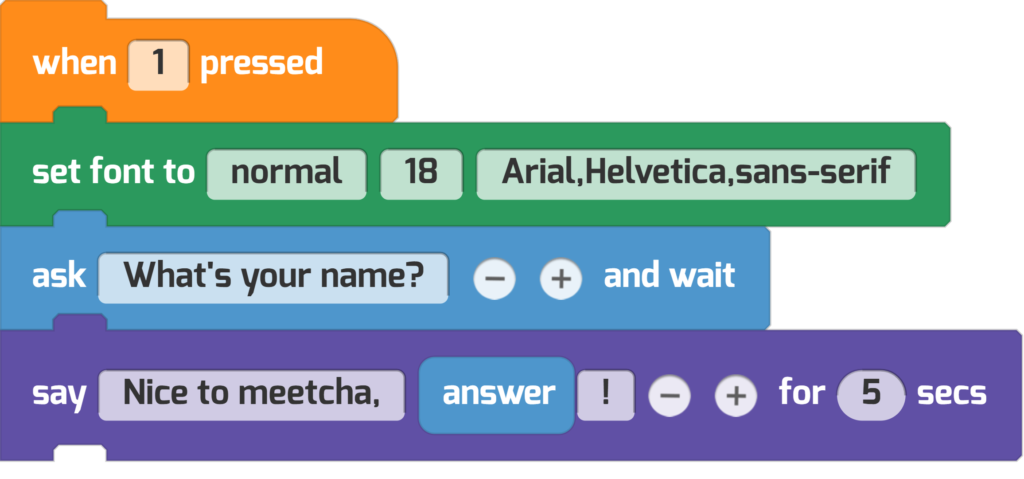Select the font size field showing 18
This screenshot has height=479, width=1024.
421,174
